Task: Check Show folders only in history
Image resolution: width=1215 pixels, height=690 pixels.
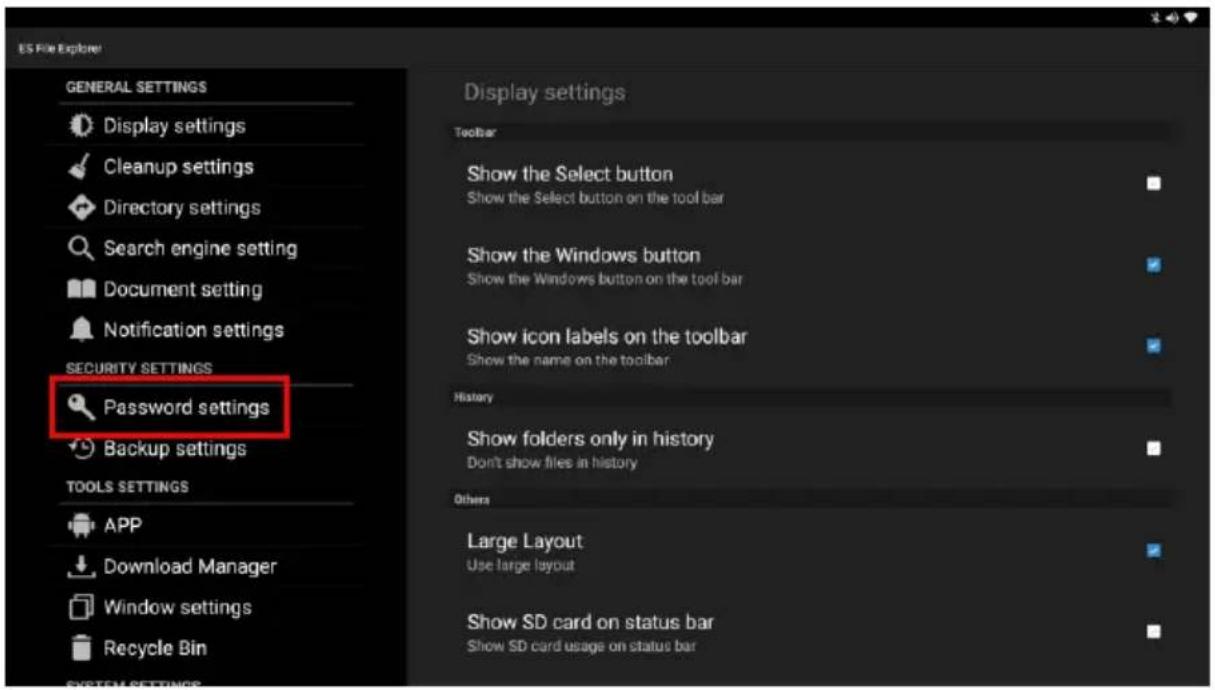Action: 1154,449
